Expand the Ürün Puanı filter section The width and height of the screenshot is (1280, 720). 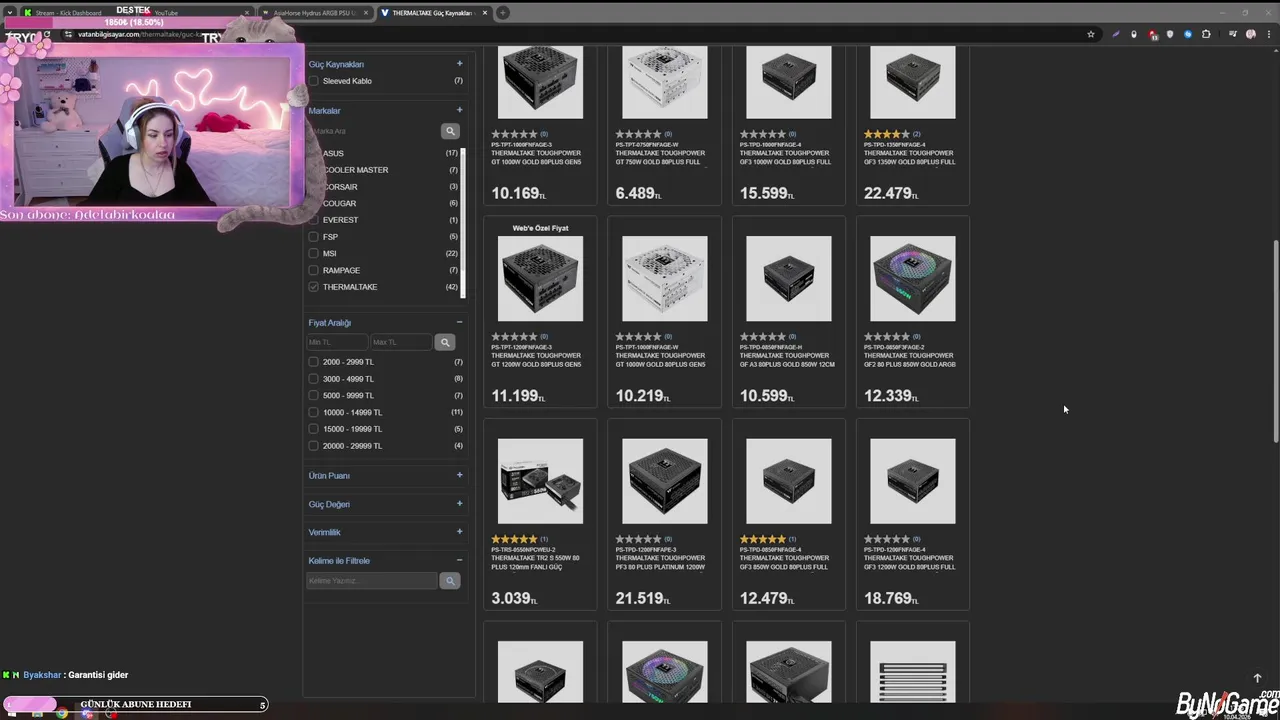pos(459,475)
